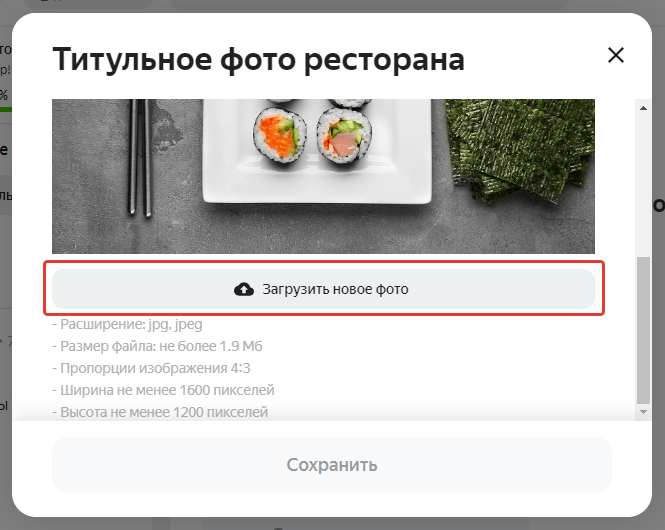Click the pink-filled sushi roll in the photo
Image resolution: width=665 pixels, height=530 pixels.
[x=344, y=137]
